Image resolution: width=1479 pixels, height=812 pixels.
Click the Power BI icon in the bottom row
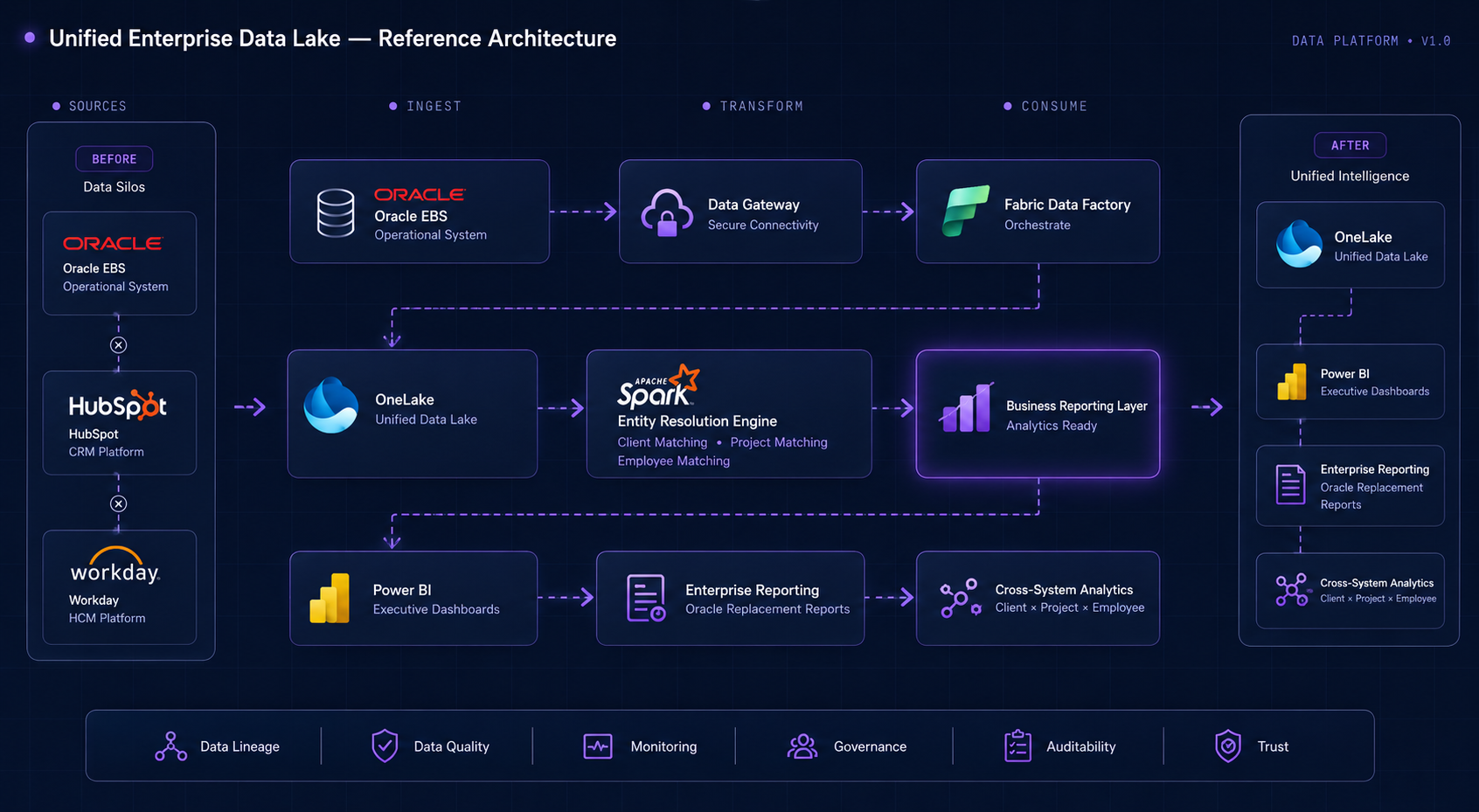(x=330, y=598)
